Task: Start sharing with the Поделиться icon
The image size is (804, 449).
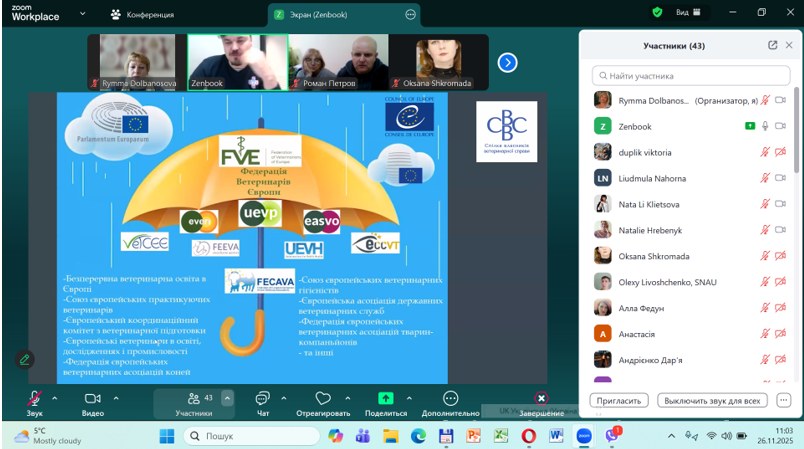Action: click(386, 398)
